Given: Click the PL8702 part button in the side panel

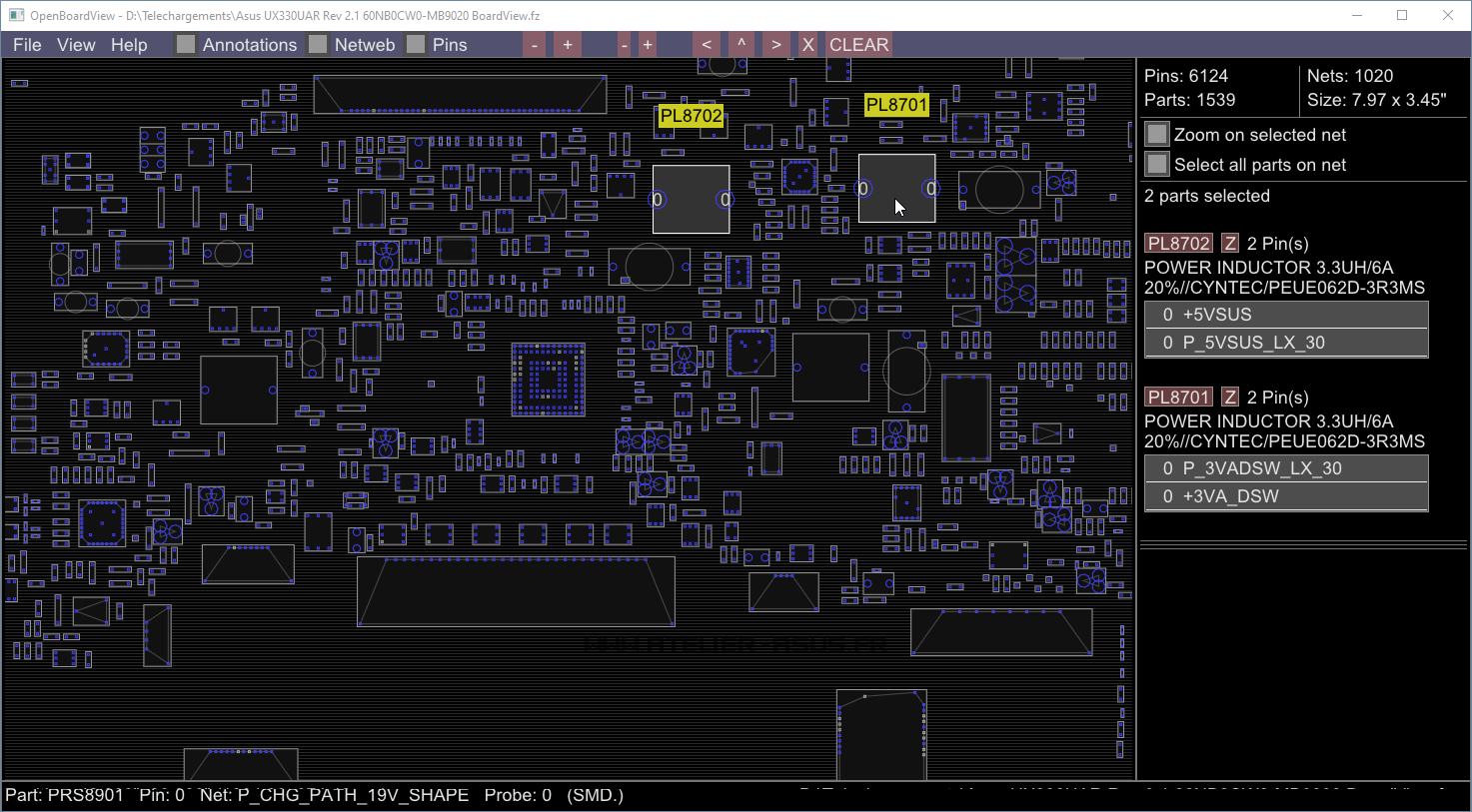Looking at the screenshot, I should 1178,244.
